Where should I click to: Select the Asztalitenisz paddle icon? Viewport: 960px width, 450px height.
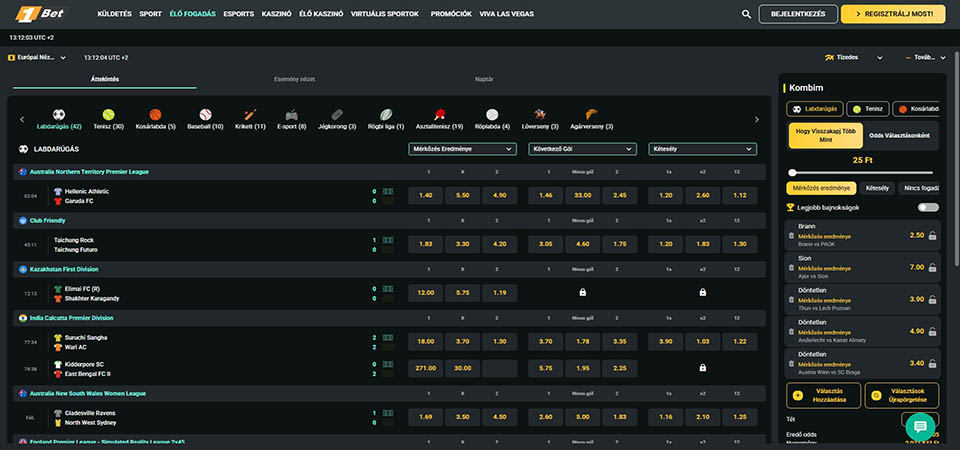point(439,114)
